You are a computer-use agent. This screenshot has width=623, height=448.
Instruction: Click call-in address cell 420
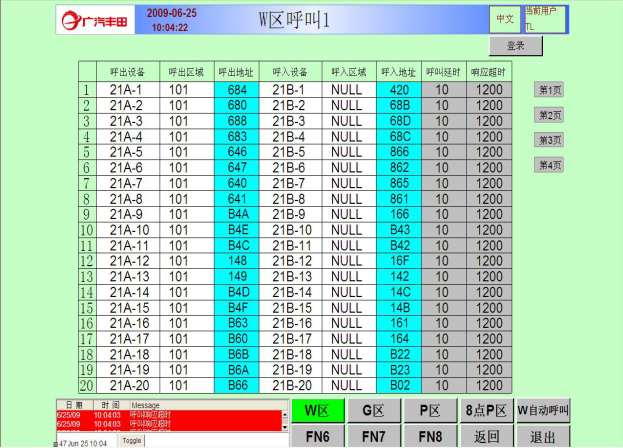(x=399, y=90)
